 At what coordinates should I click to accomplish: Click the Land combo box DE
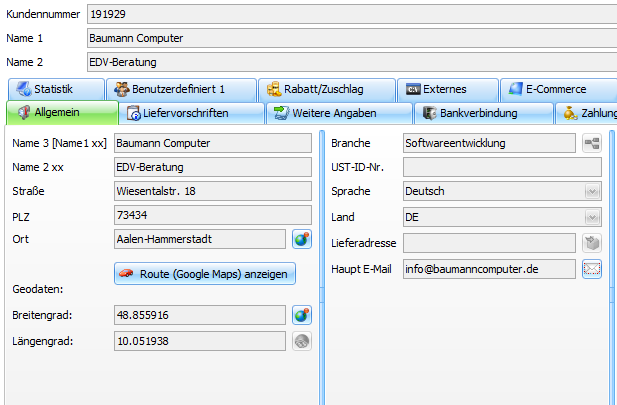tap(502, 217)
